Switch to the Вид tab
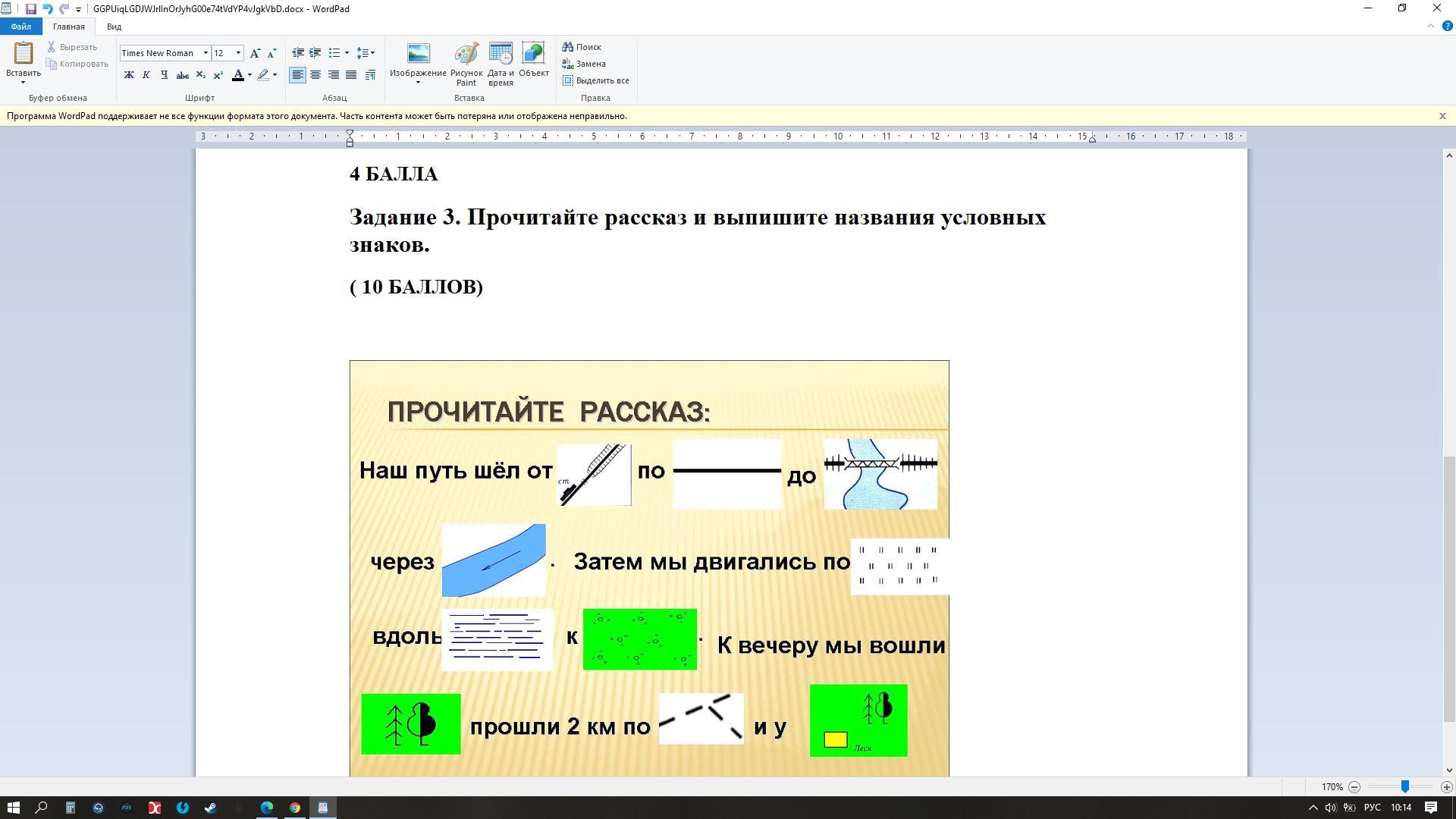This screenshot has height=819, width=1456. (114, 27)
